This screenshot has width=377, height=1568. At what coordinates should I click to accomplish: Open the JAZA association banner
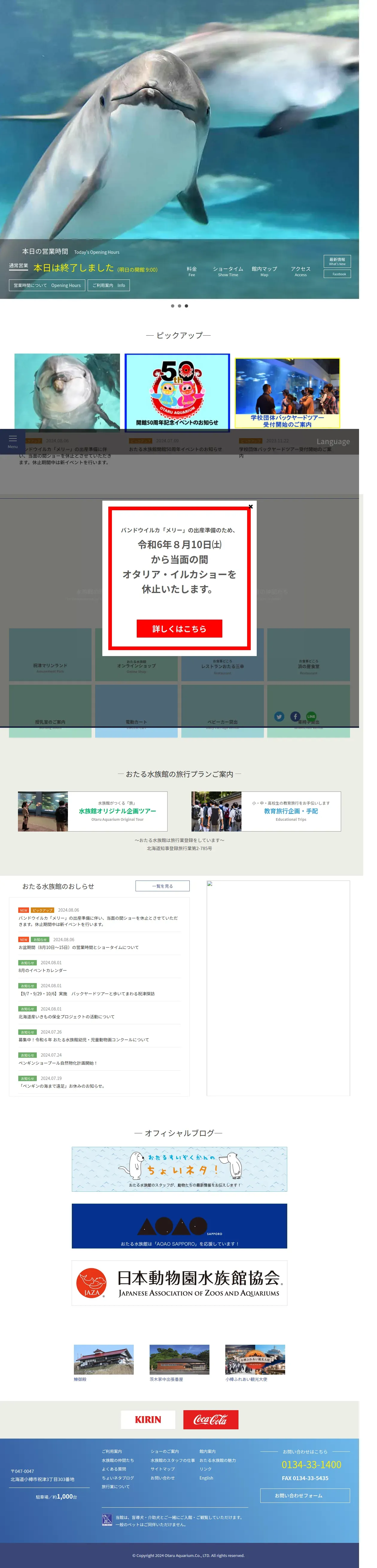tap(179, 1283)
